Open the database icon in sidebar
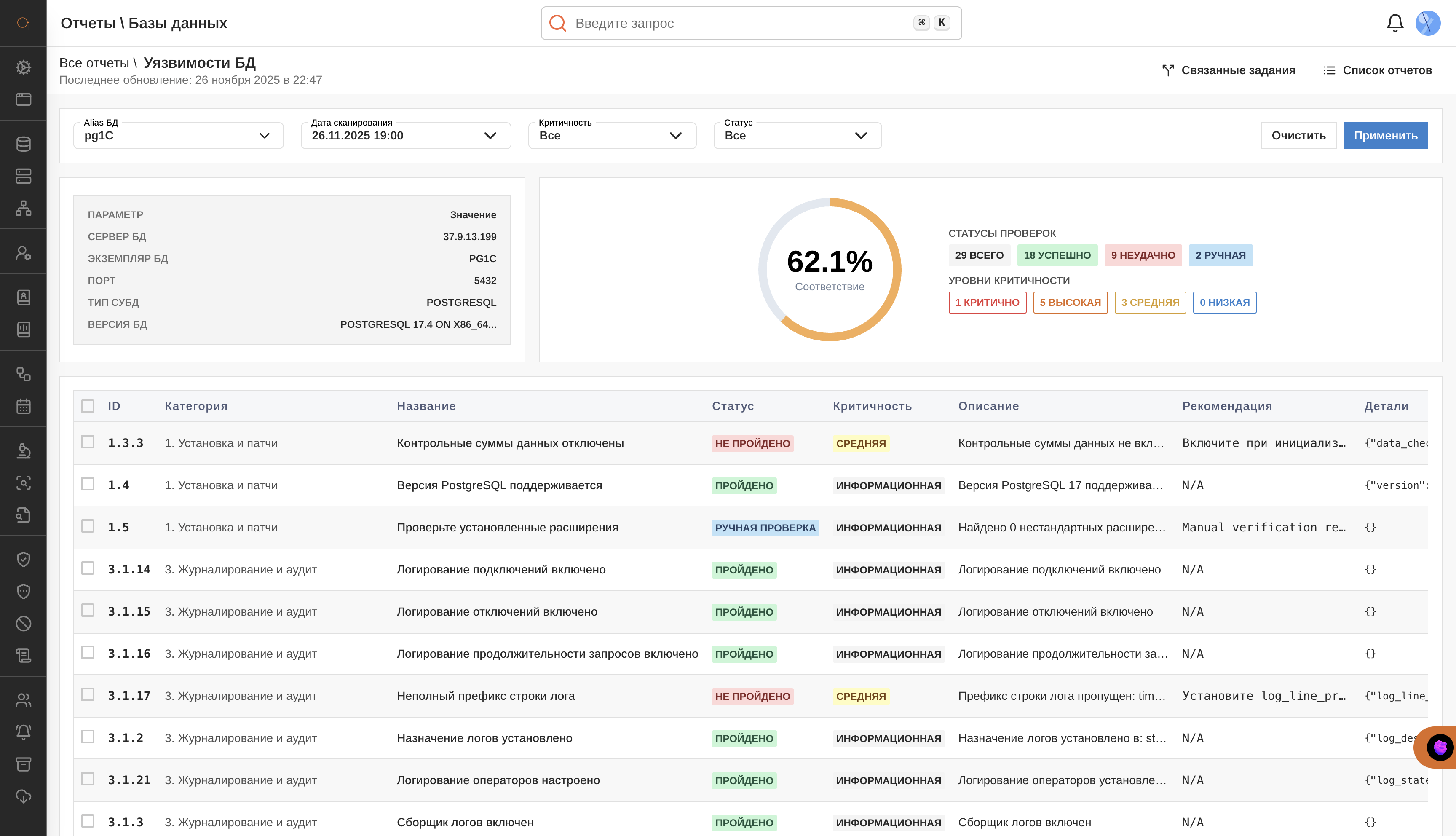Screen dimensions: 1456x836 pyautogui.click(x=24, y=144)
